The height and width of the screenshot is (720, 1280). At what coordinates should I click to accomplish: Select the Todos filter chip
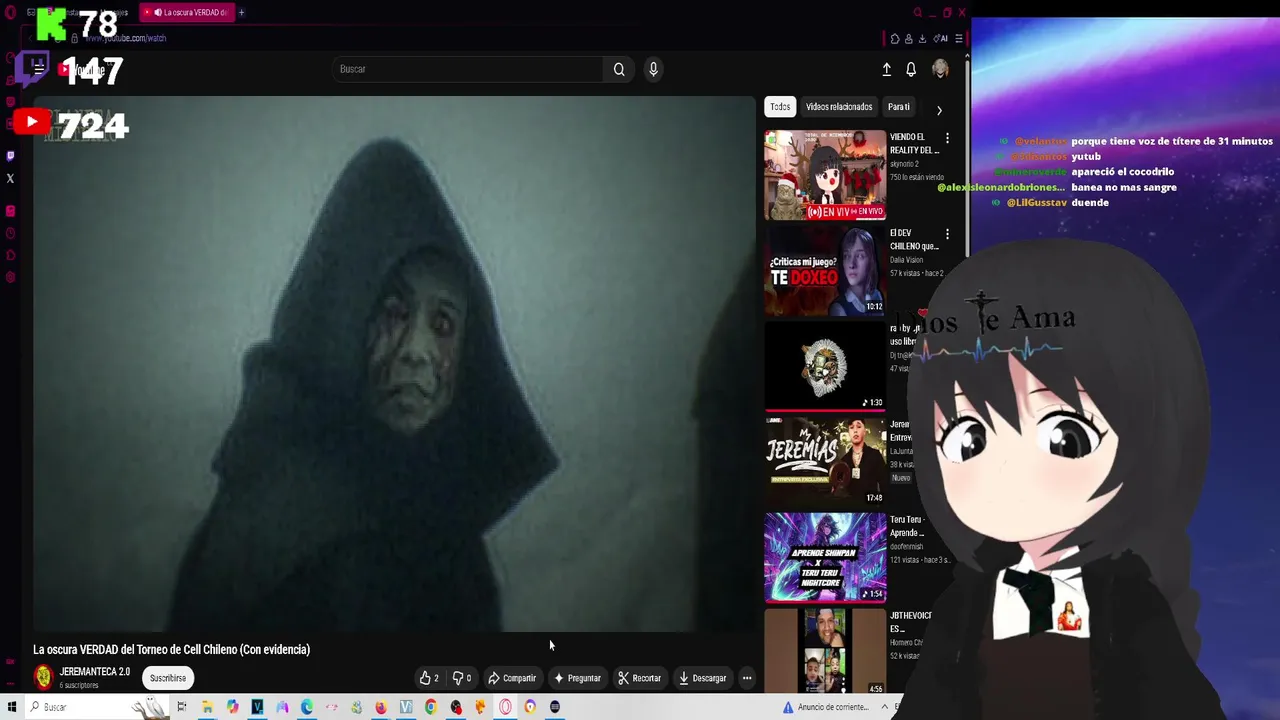[x=780, y=107]
